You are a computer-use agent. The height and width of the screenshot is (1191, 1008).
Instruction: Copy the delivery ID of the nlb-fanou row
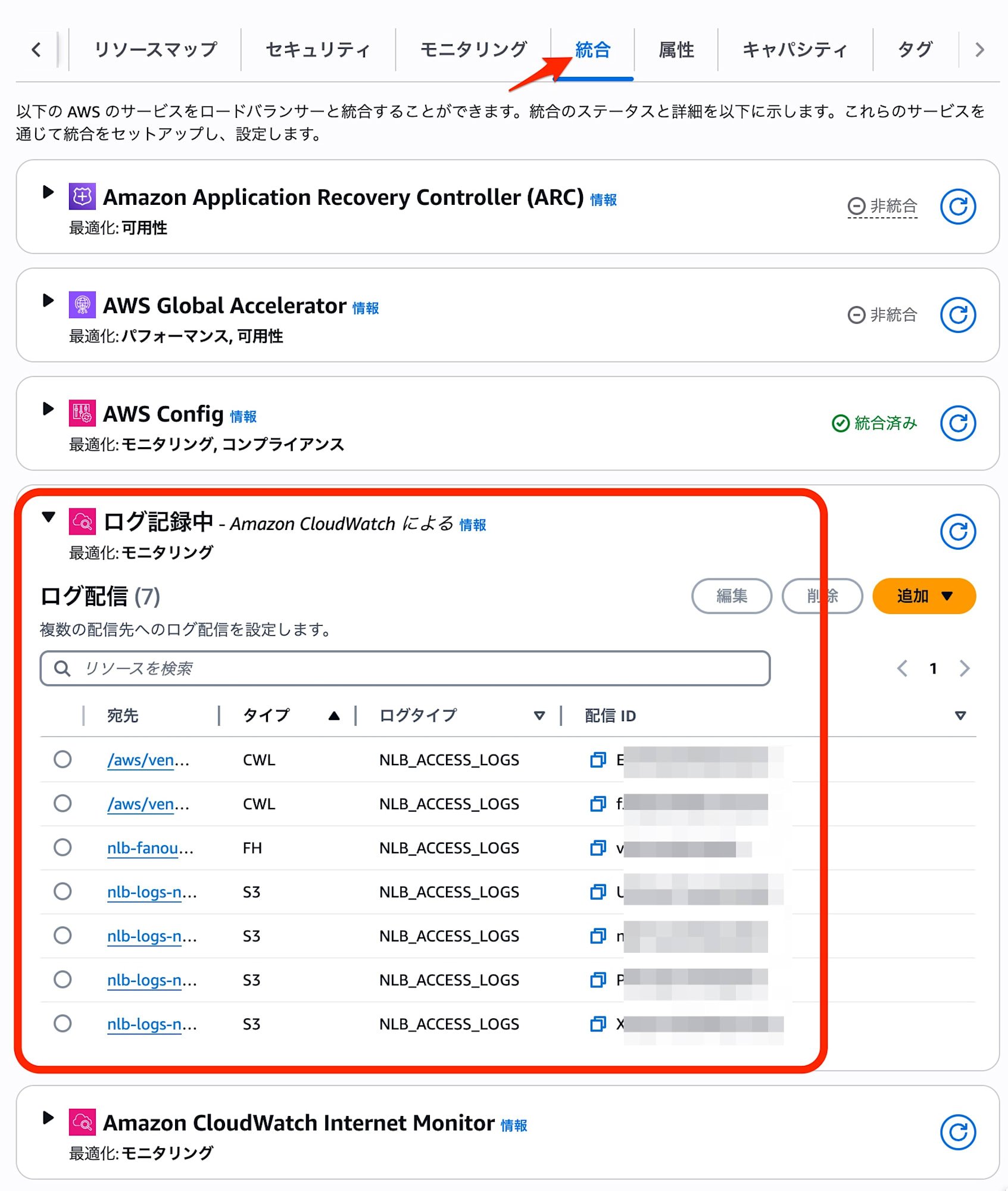point(597,848)
